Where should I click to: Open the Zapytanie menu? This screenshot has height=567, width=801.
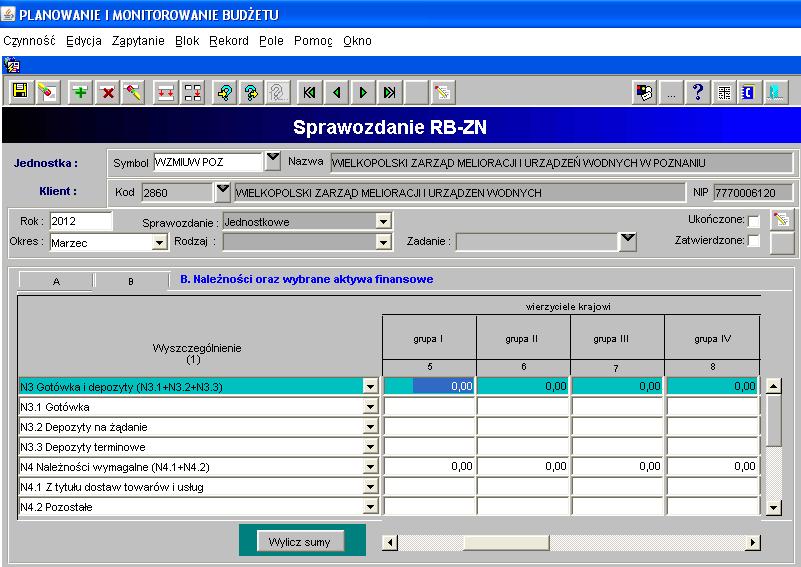138,41
